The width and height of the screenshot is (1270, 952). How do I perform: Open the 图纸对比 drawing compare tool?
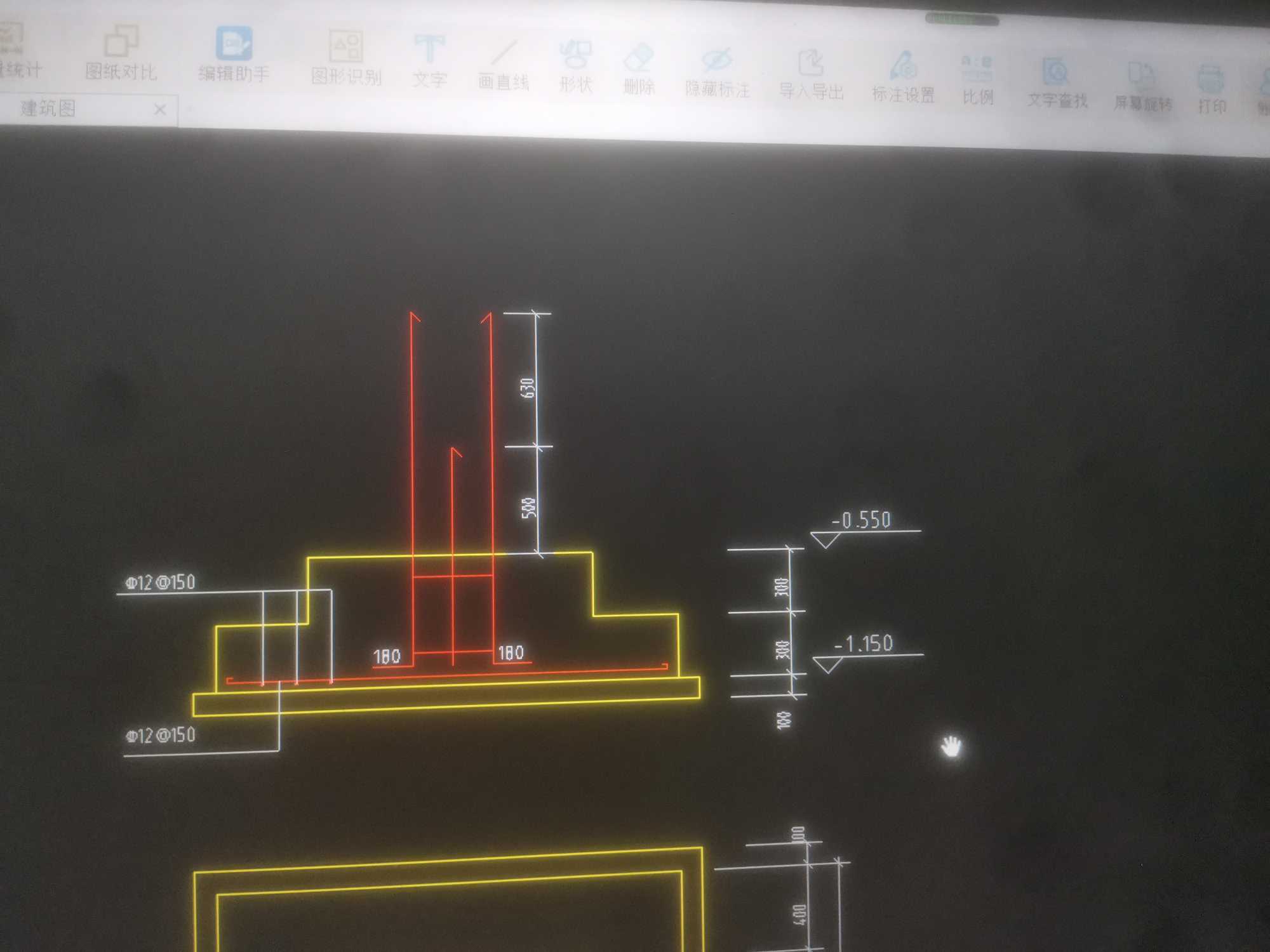(x=121, y=53)
